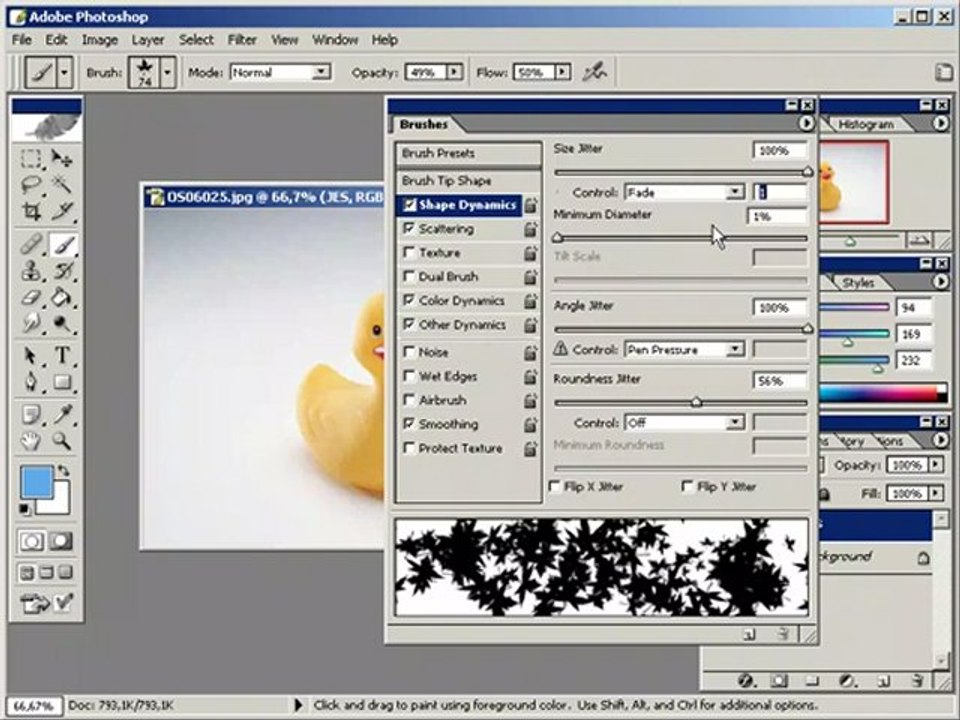Select the Lasso tool

tap(31, 184)
